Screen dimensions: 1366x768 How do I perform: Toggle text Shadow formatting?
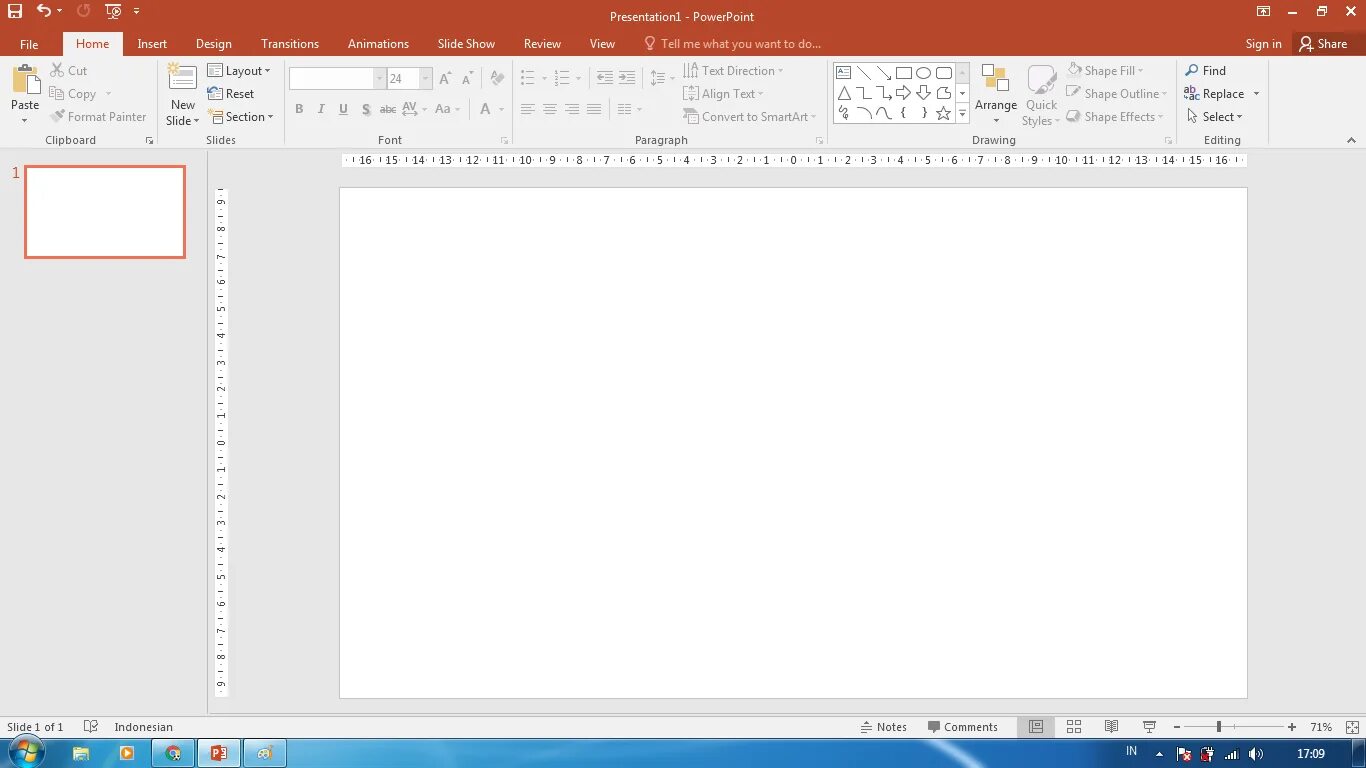click(x=366, y=109)
